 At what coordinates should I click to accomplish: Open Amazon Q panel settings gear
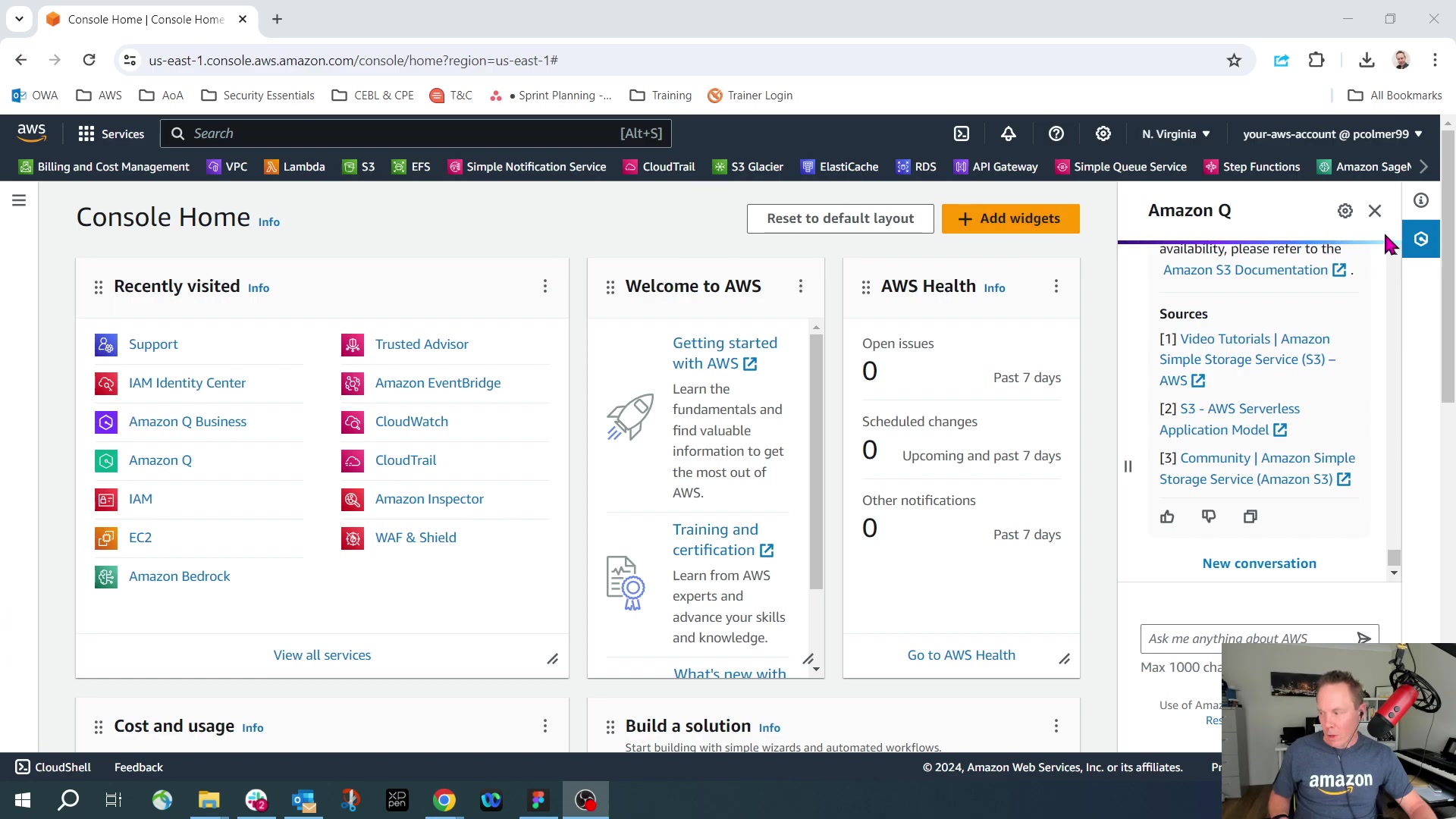point(1345,211)
